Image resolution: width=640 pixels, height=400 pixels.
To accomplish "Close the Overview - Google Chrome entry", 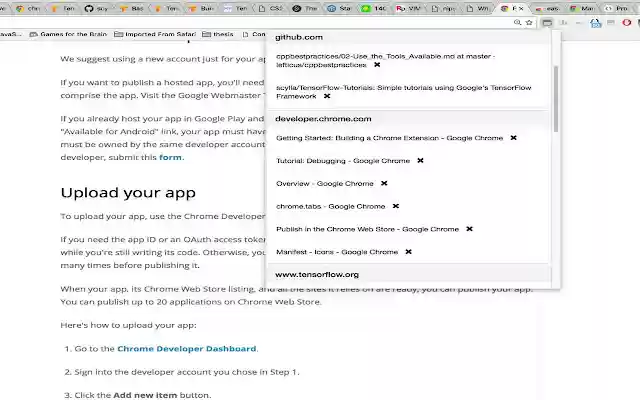I will point(384,184).
